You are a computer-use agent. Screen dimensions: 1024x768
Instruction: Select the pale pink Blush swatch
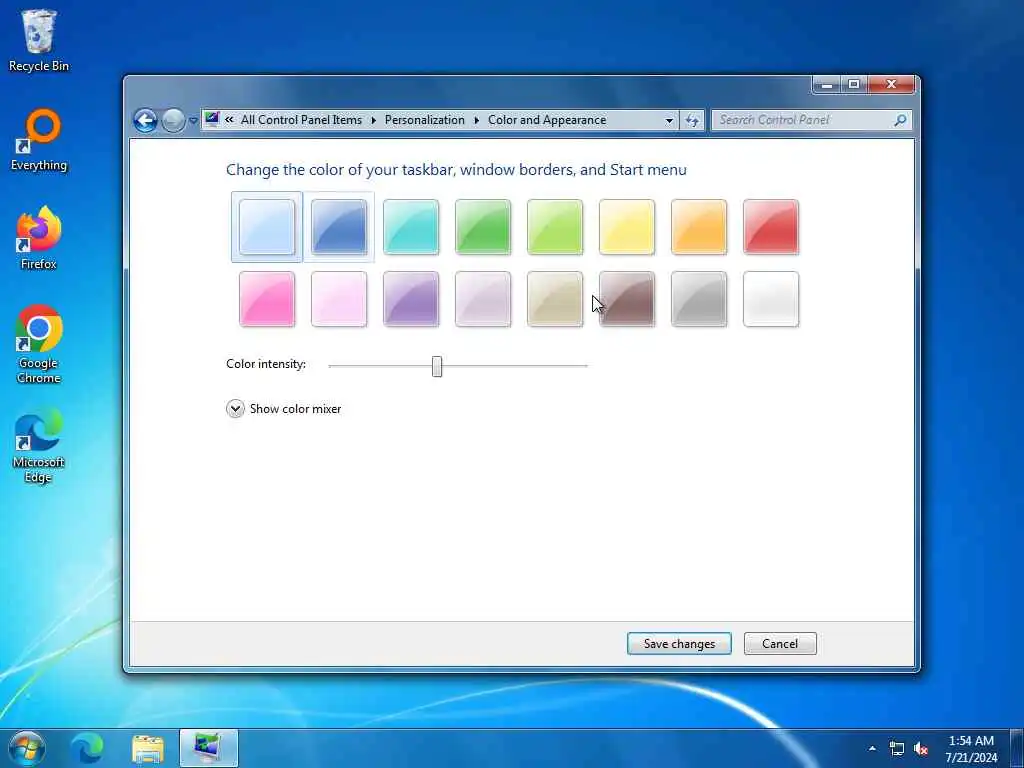339,299
